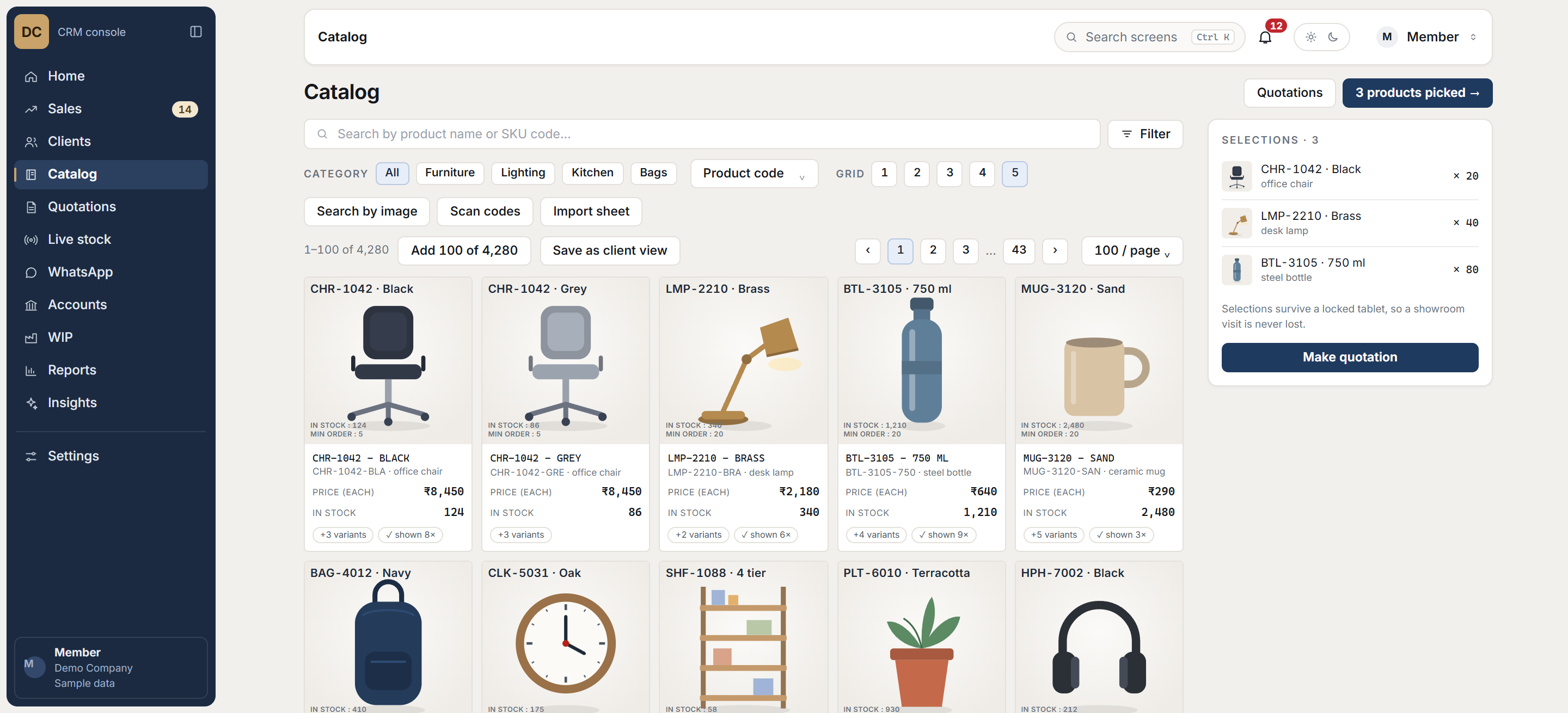
Task: Switch to dark theme moon icon
Action: [1333, 37]
